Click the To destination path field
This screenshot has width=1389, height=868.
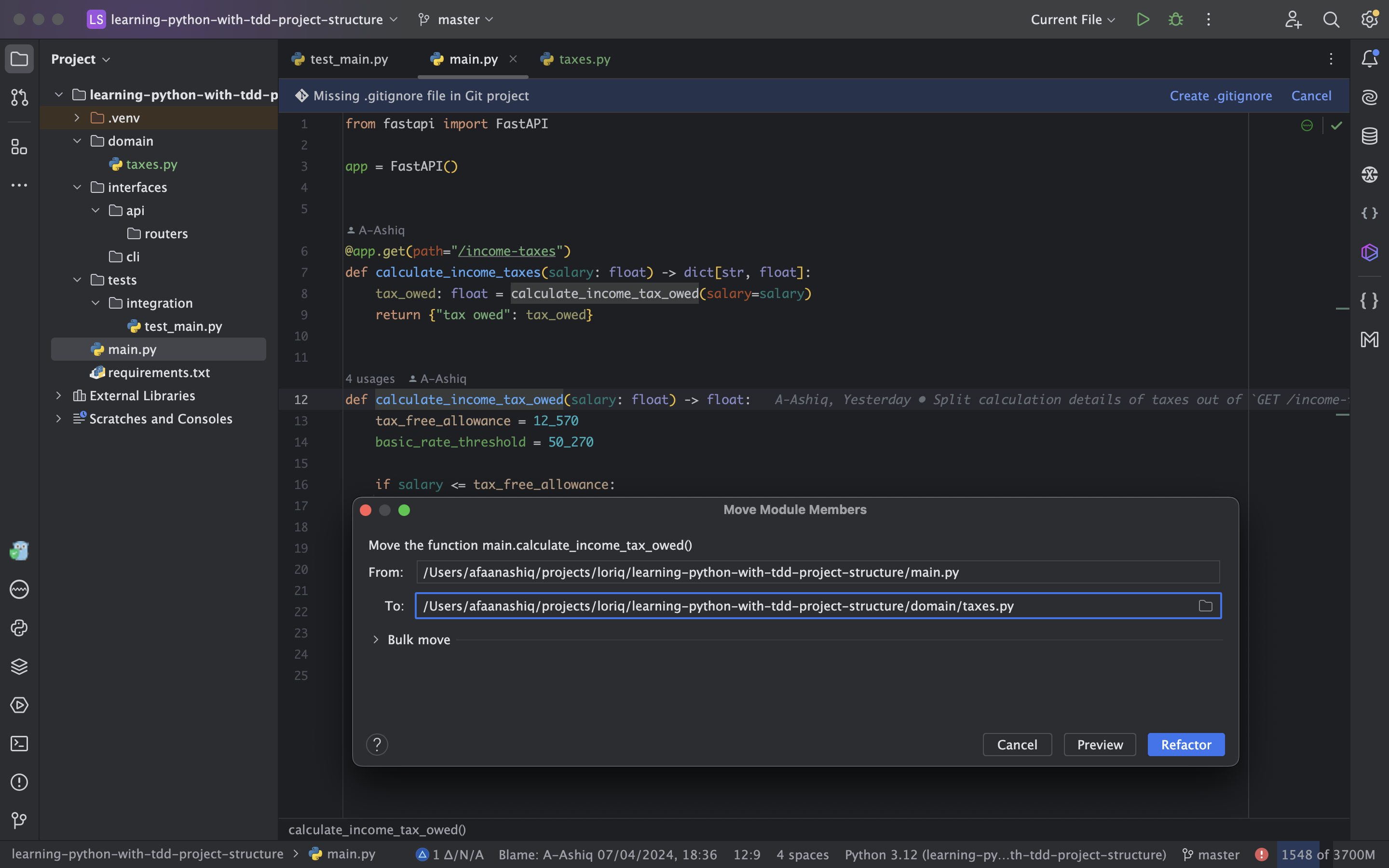803,606
